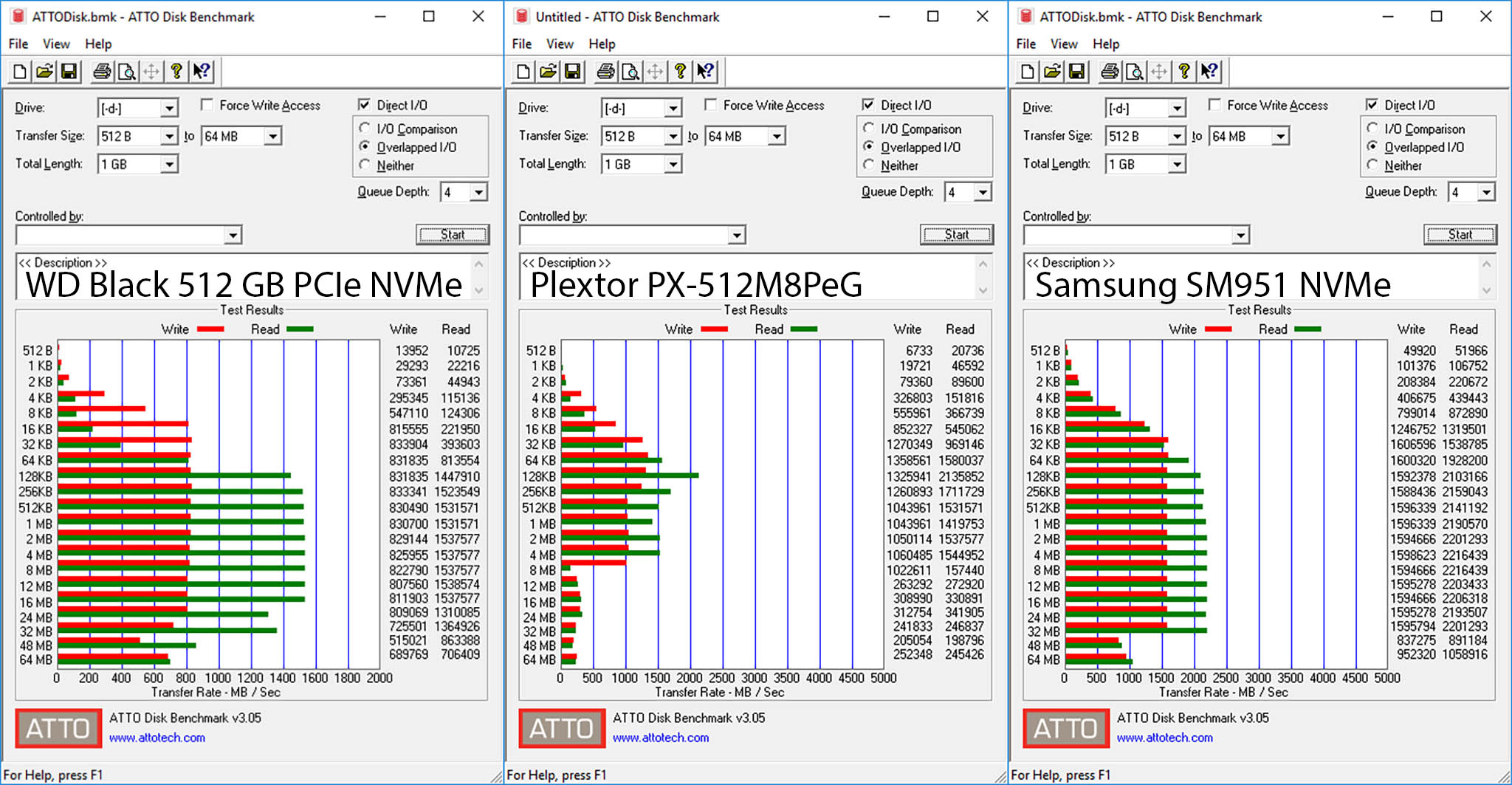Enable Force Write Access in Plextor window

[711, 105]
